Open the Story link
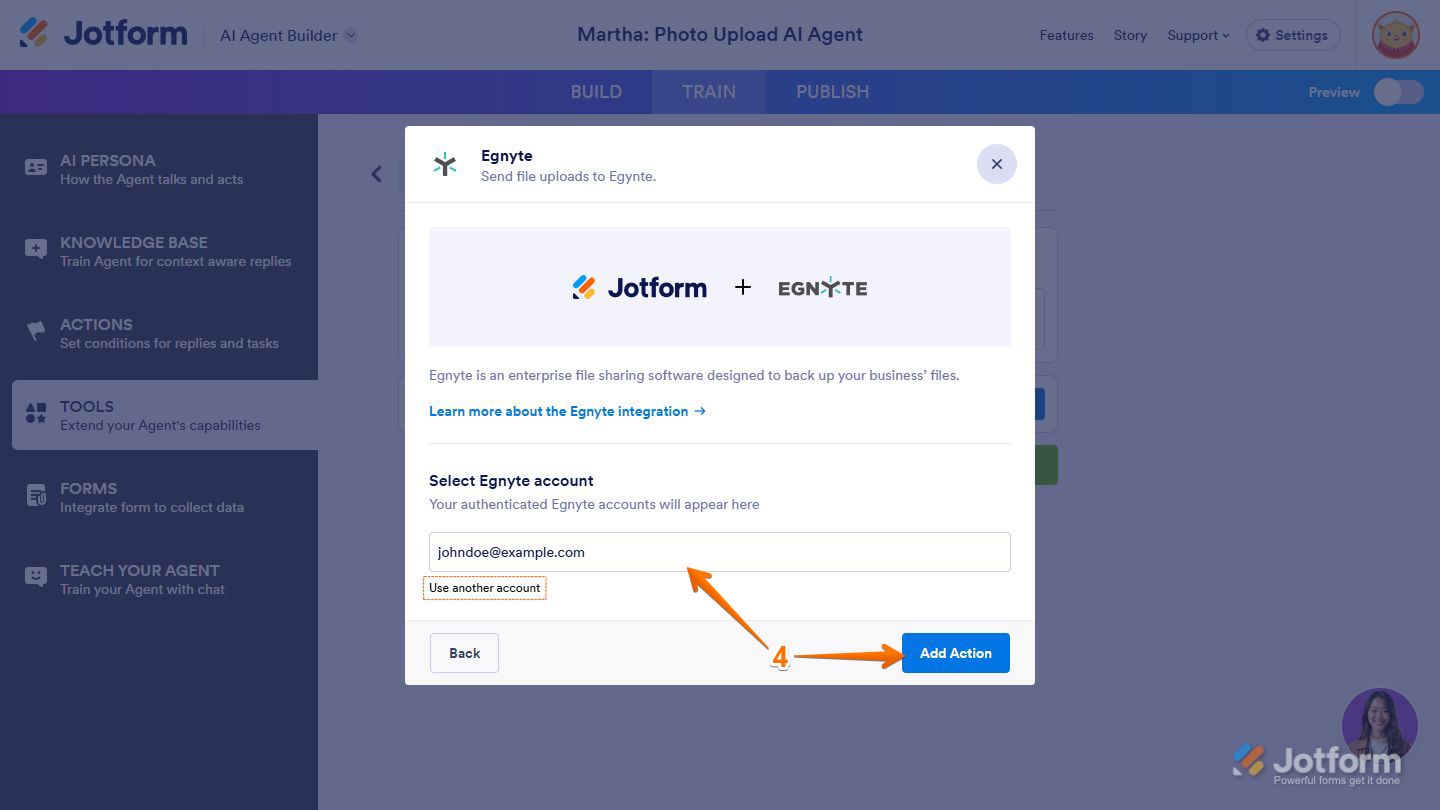Screen dimensions: 1440x810 (1130, 35)
